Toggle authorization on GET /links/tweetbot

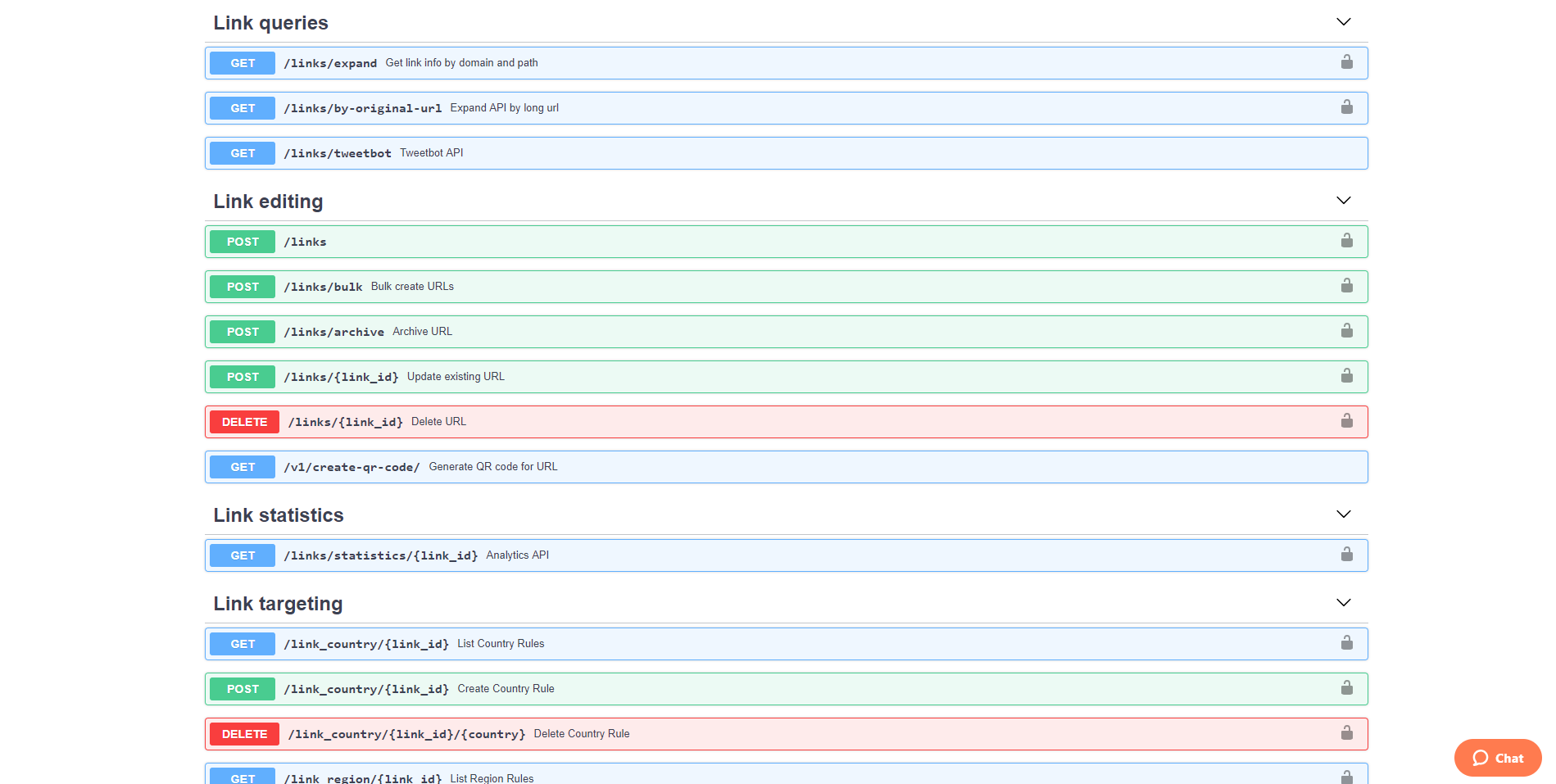(1346, 152)
